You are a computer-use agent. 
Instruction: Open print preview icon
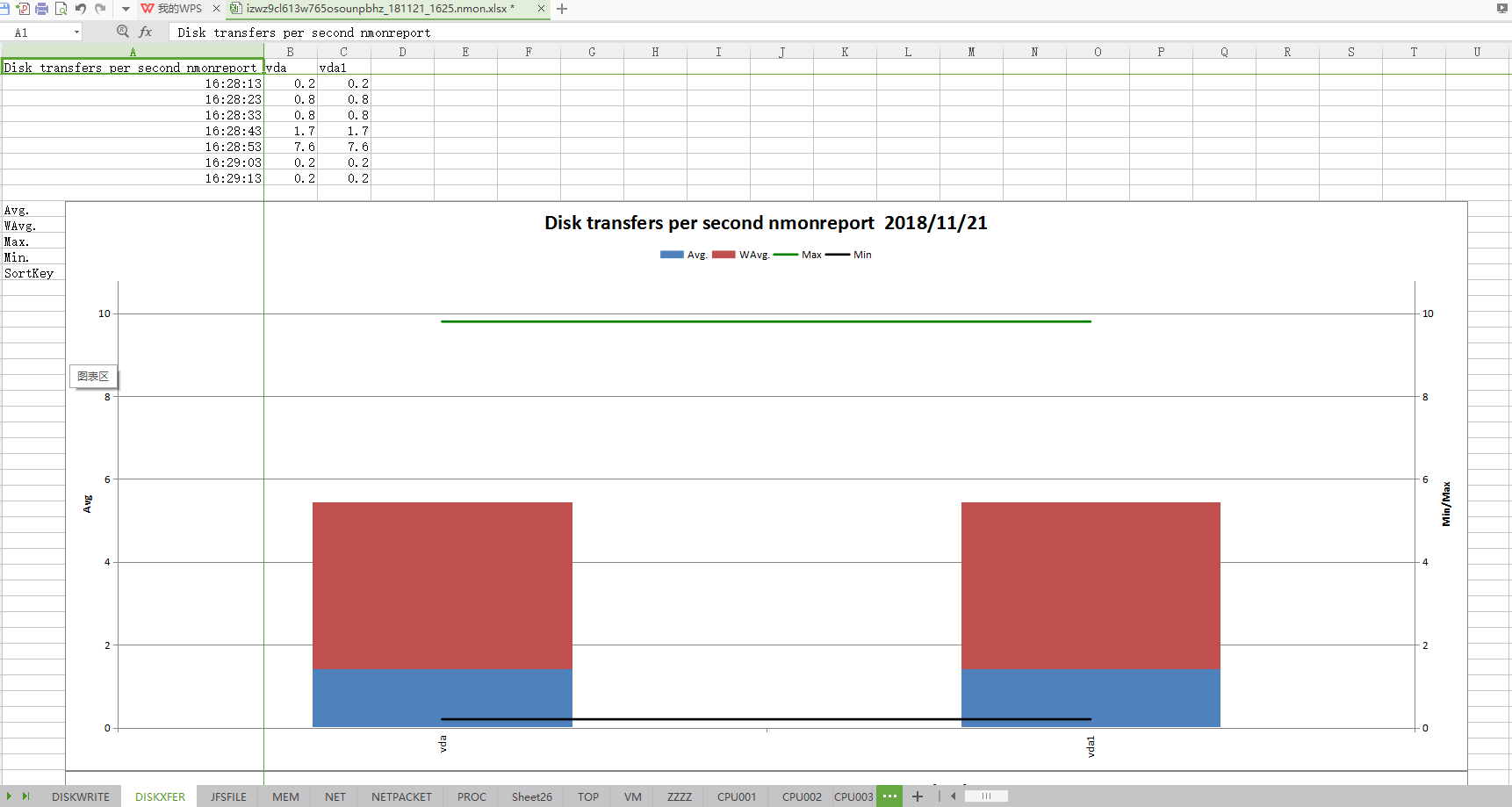[61, 9]
